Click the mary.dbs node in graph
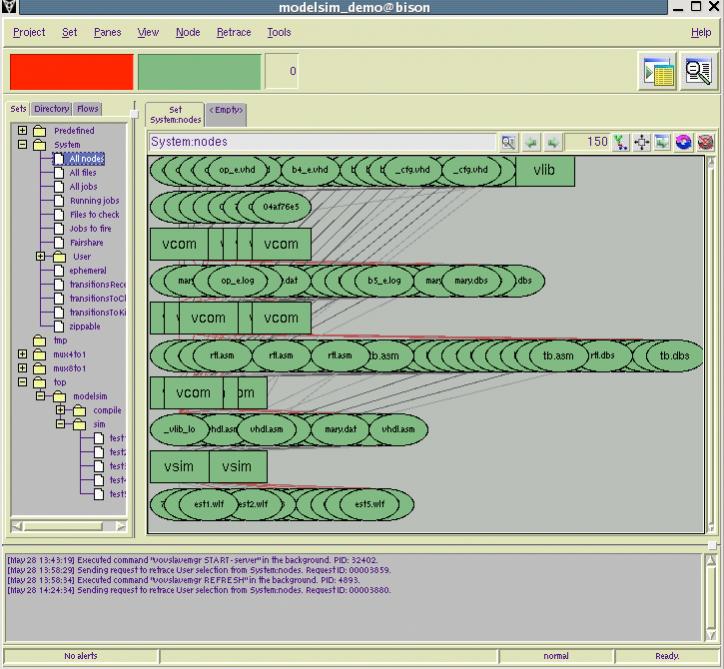724x669 pixels. (x=471, y=281)
